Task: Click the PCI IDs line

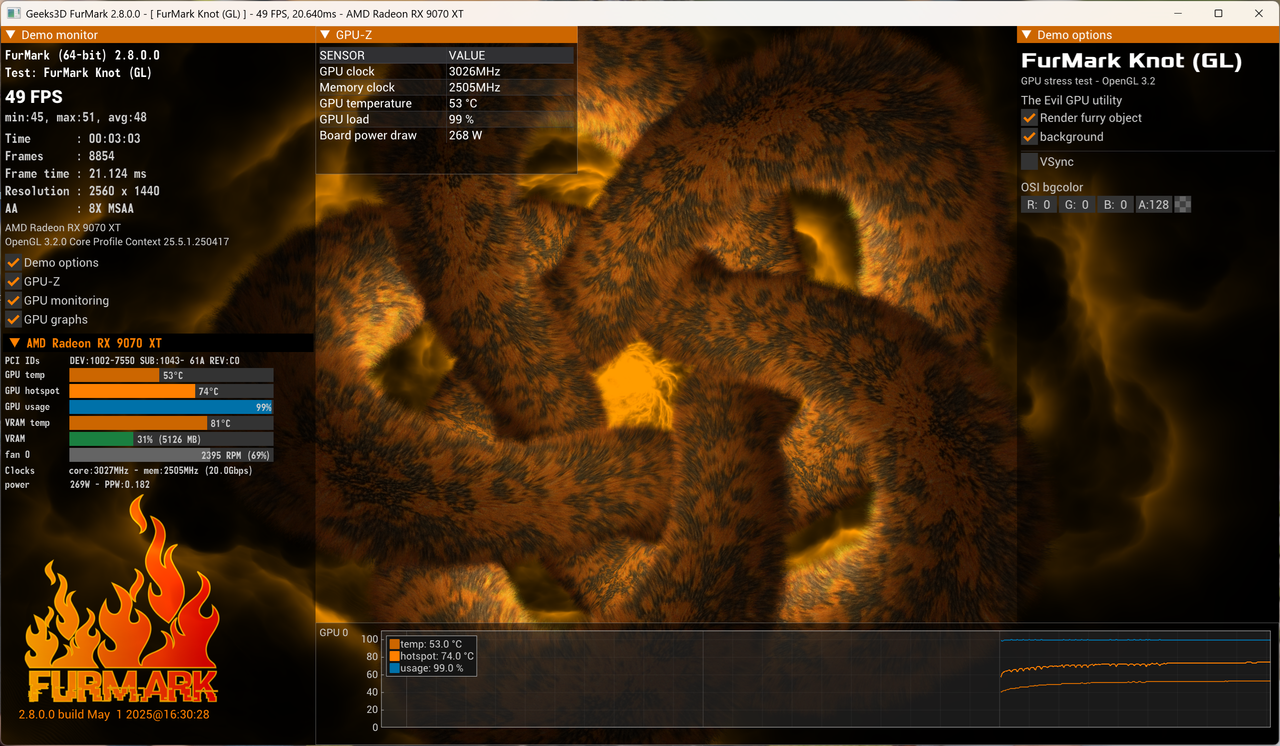Action: (122, 361)
